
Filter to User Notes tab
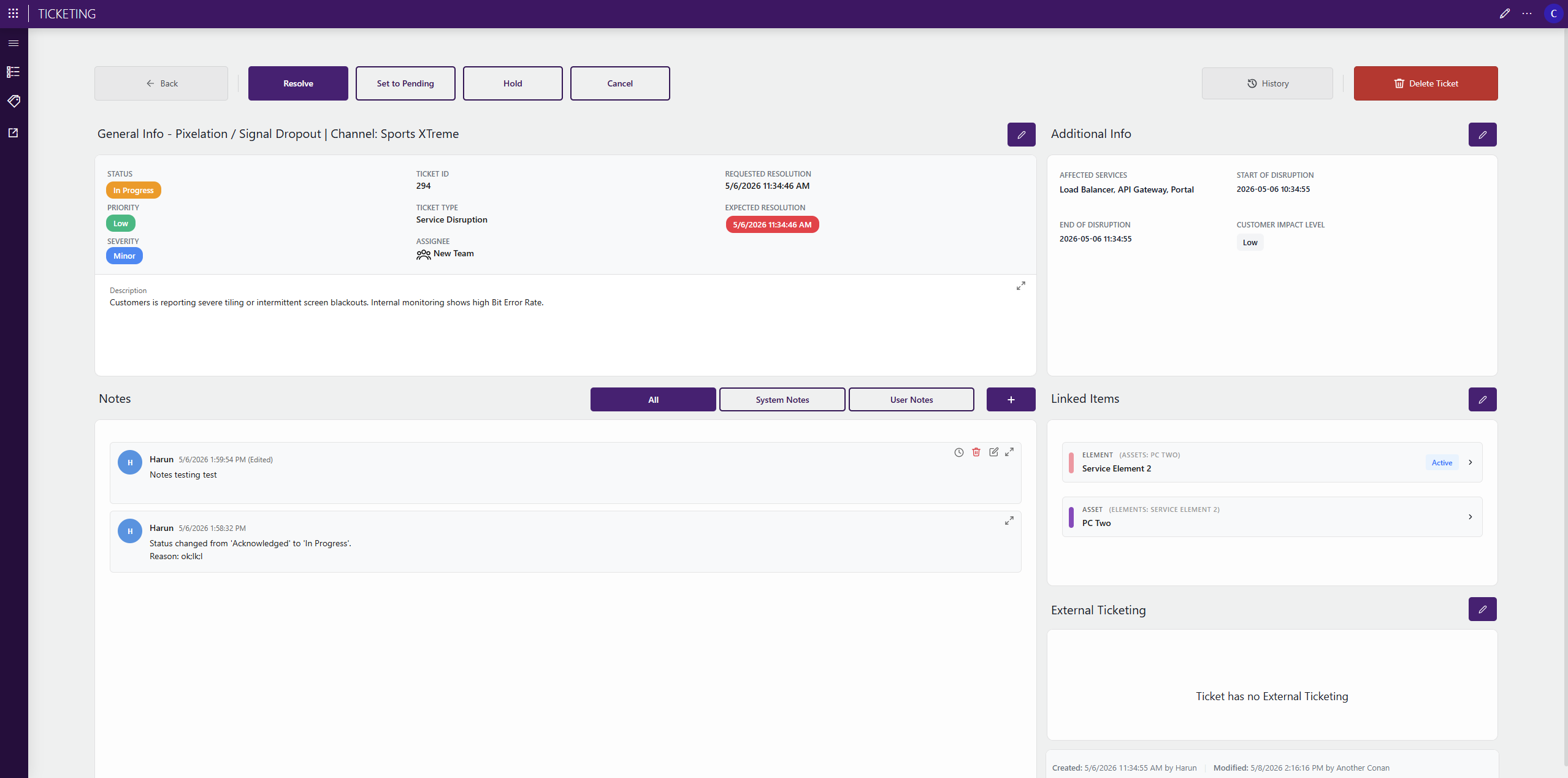pos(911,400)
